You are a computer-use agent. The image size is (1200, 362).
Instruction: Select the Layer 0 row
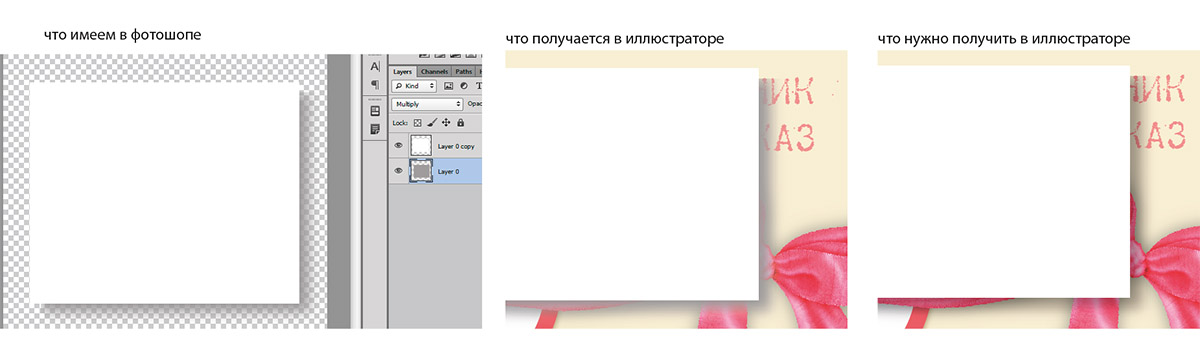coord(434,171)
